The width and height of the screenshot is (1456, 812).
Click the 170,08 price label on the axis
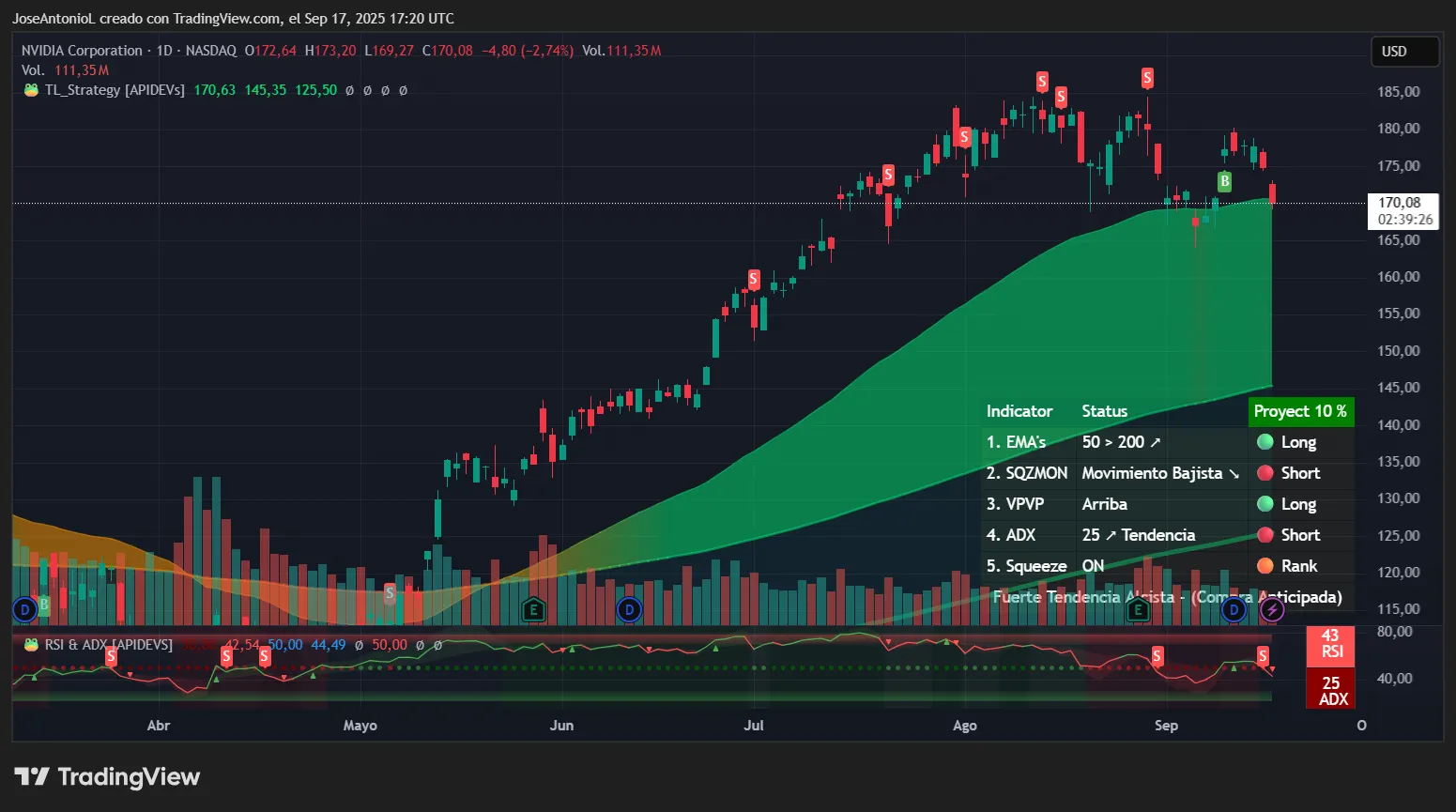[x=1400, y=202]
